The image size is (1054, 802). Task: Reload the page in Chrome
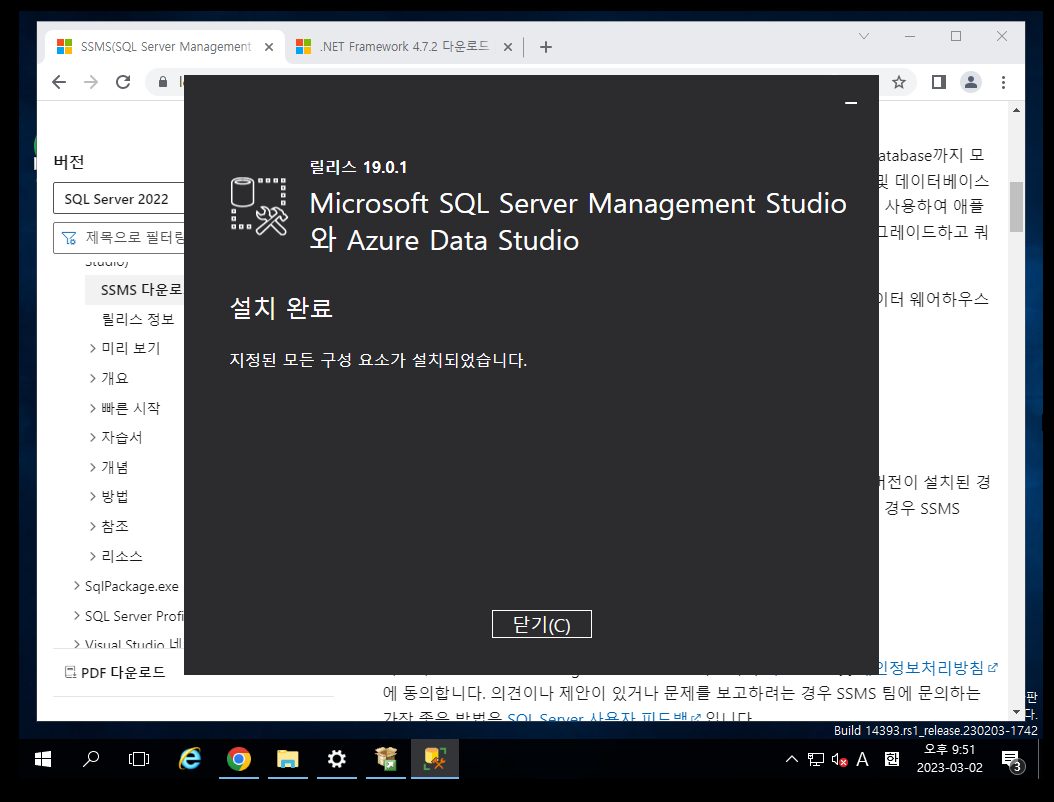(123, 82)
